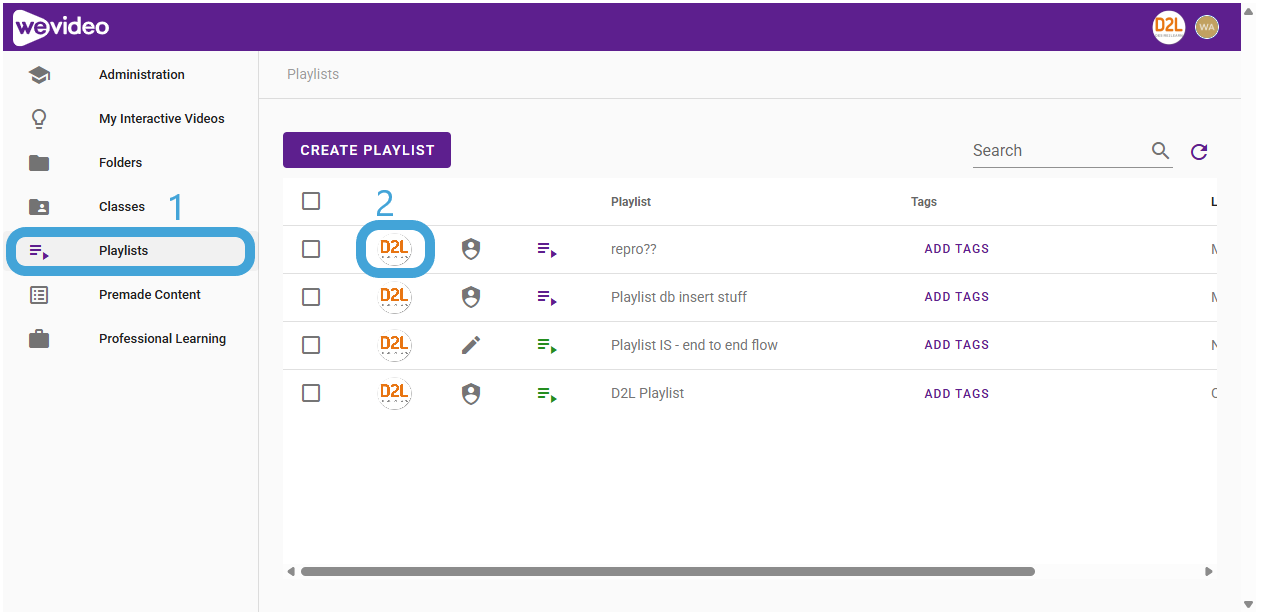Click the Playlists sidebar icon
This screenshot has height=614, width=1261.
tap(39, 251)
